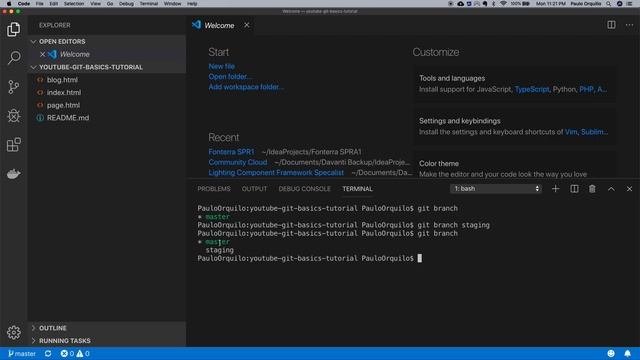Click Add workspace folder... link
This screenshot has height=360, width=640.
(246, 87)
